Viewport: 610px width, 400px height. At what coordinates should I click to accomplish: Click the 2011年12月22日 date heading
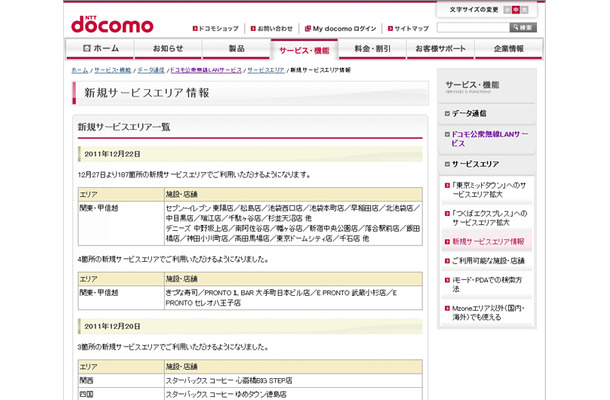click(x=112, y=154)
